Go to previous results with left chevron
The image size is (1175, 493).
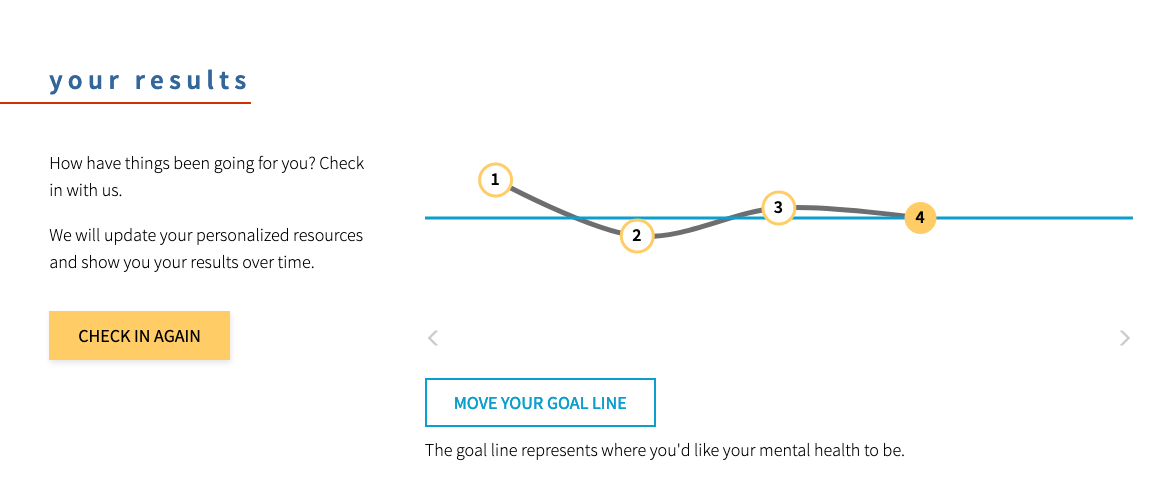point(432,338)
